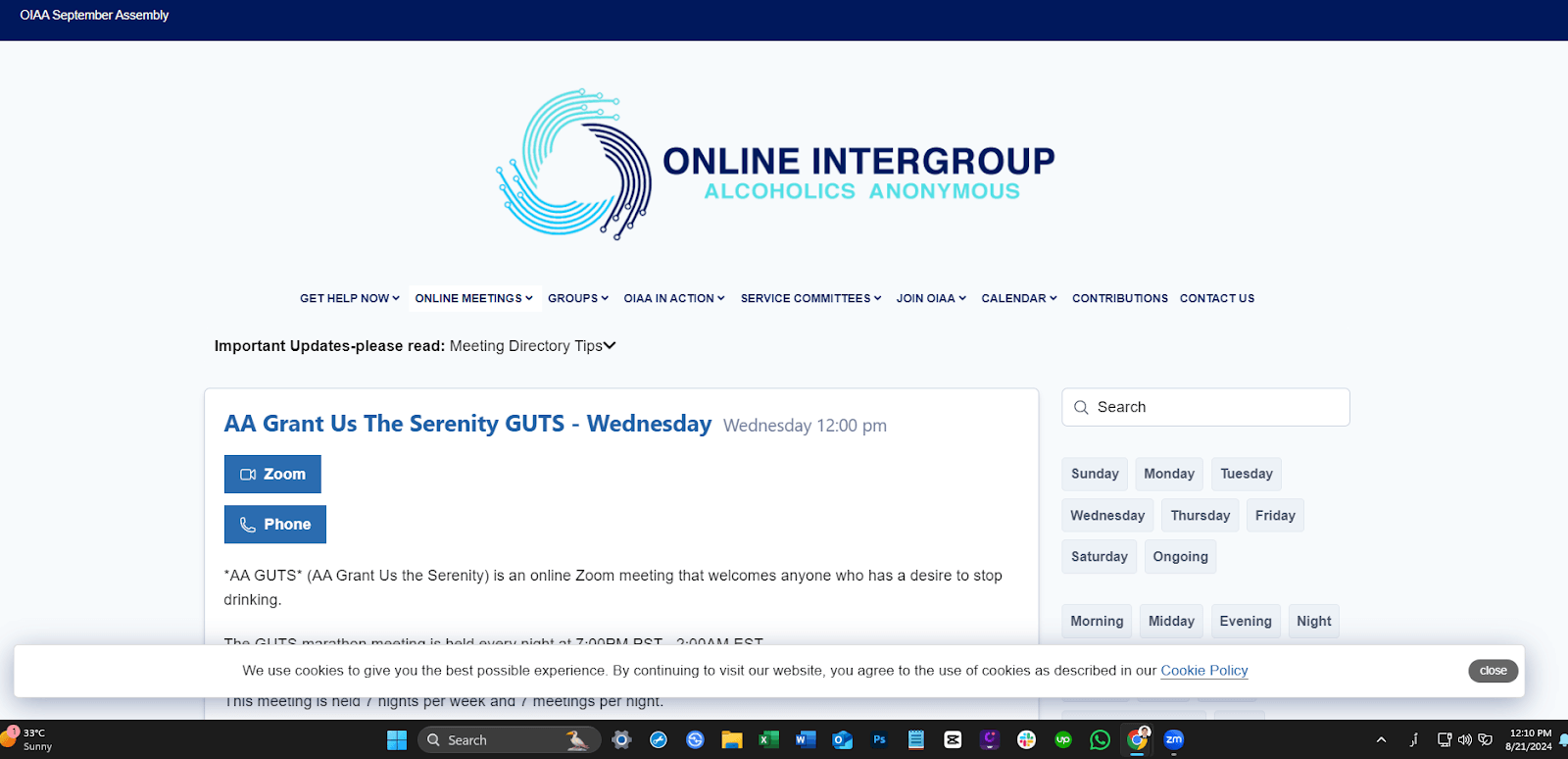Open Zoom app from taskbar
Screen dimensions: 1568x759
point(1174,740)
